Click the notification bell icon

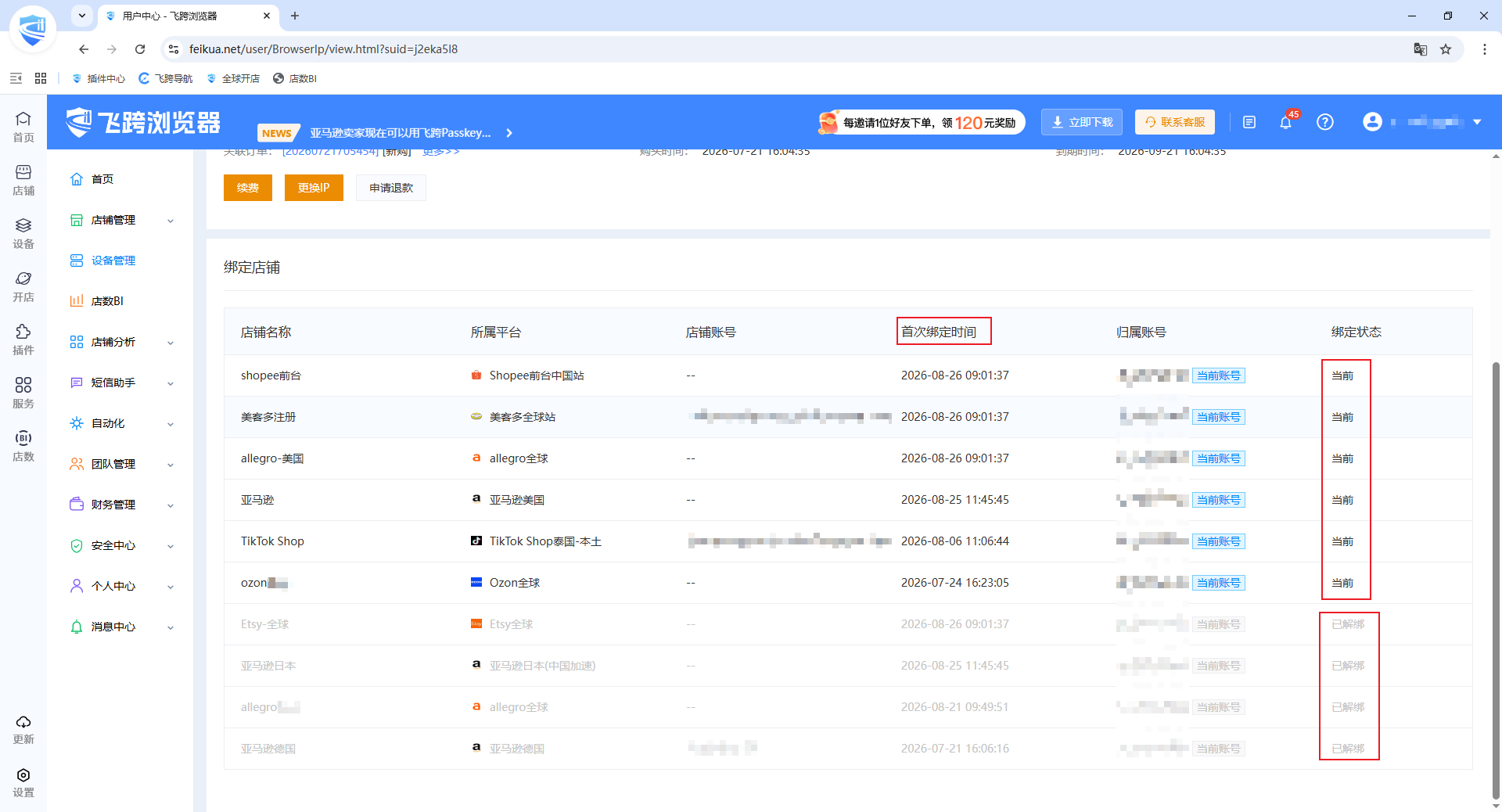(x=1285, y=122)
